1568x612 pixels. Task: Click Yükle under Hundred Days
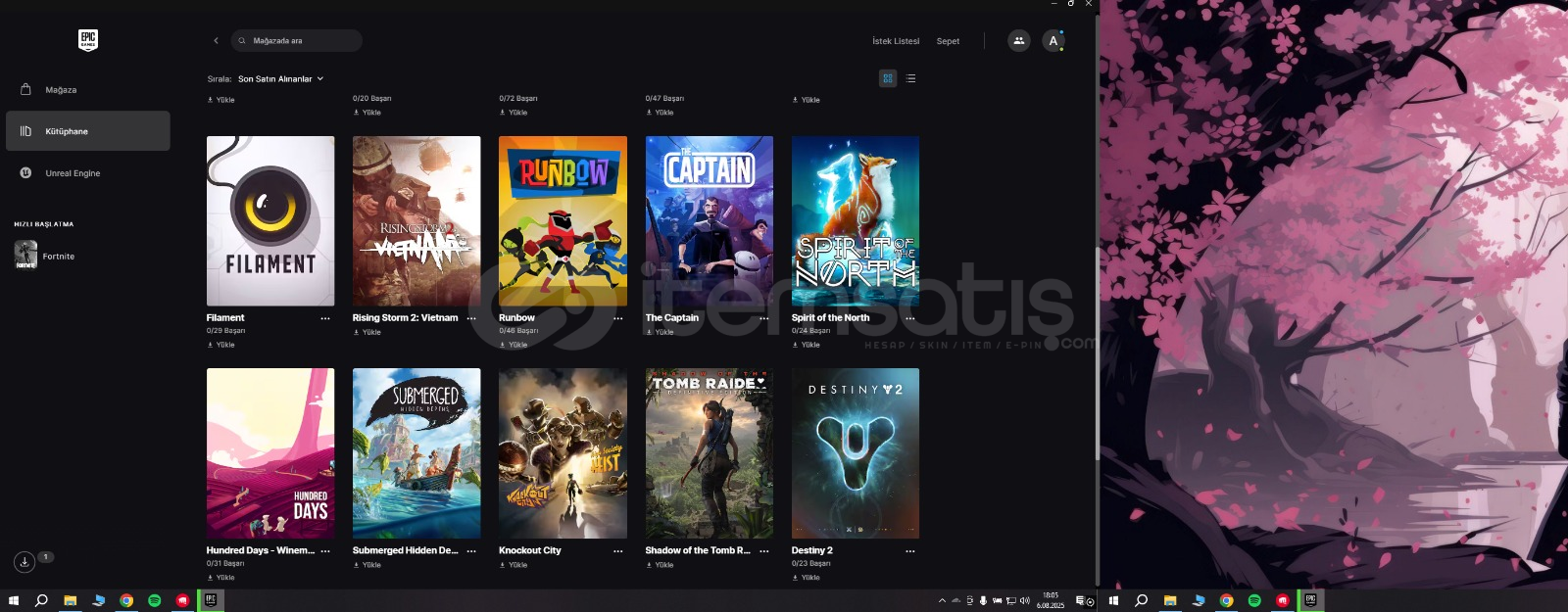pos(221,578)
